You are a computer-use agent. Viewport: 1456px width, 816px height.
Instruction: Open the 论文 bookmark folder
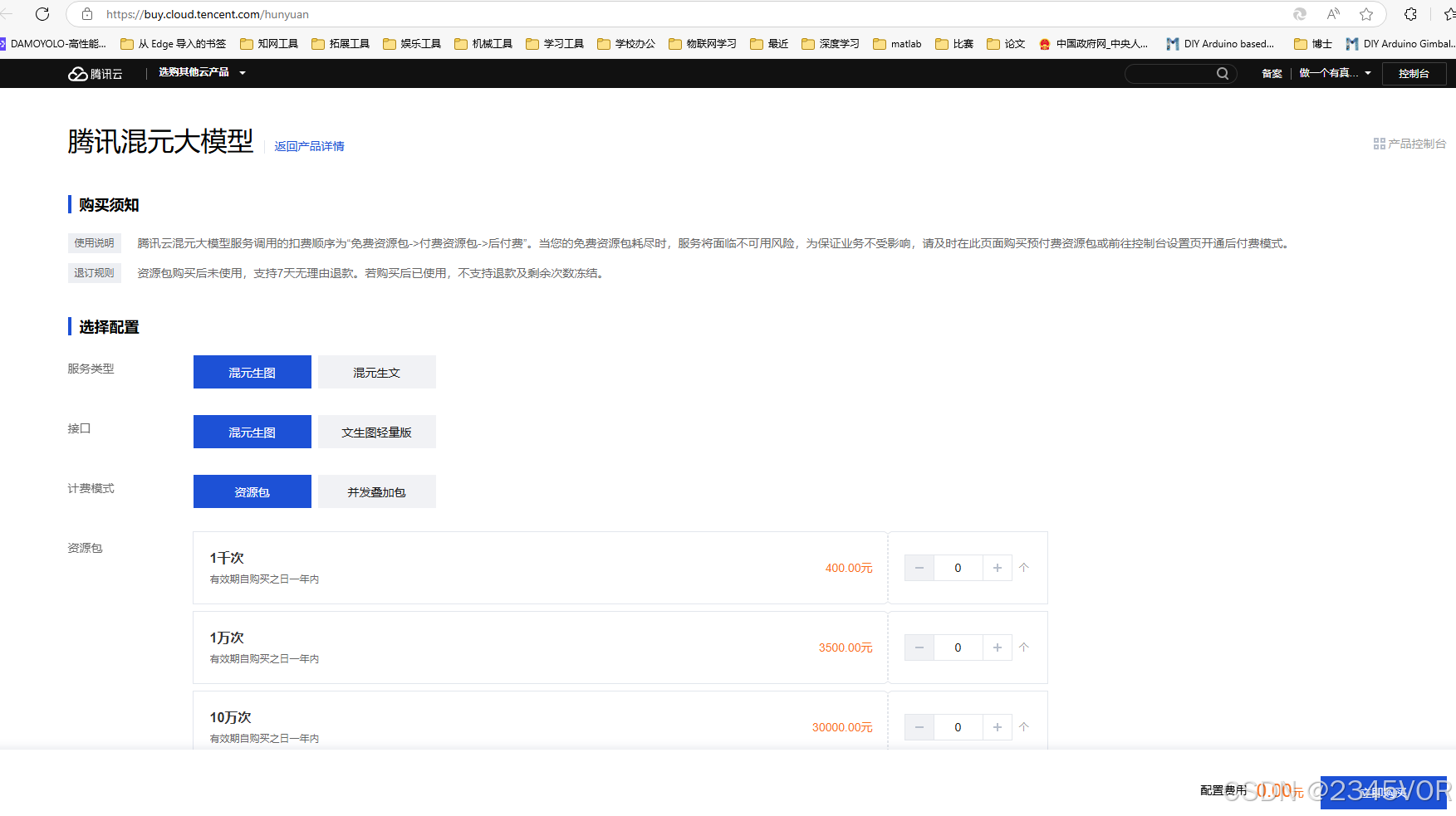coord(1006,44)
